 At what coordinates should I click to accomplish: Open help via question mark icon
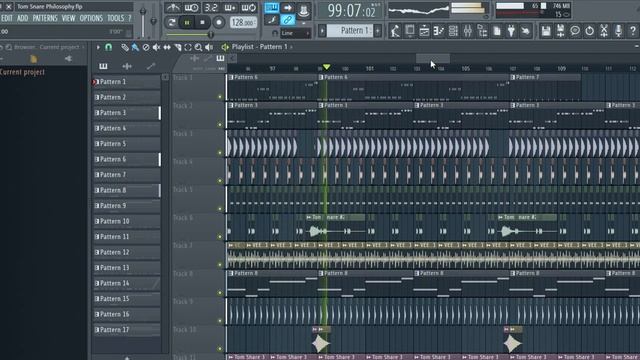(x=633, y=31)
